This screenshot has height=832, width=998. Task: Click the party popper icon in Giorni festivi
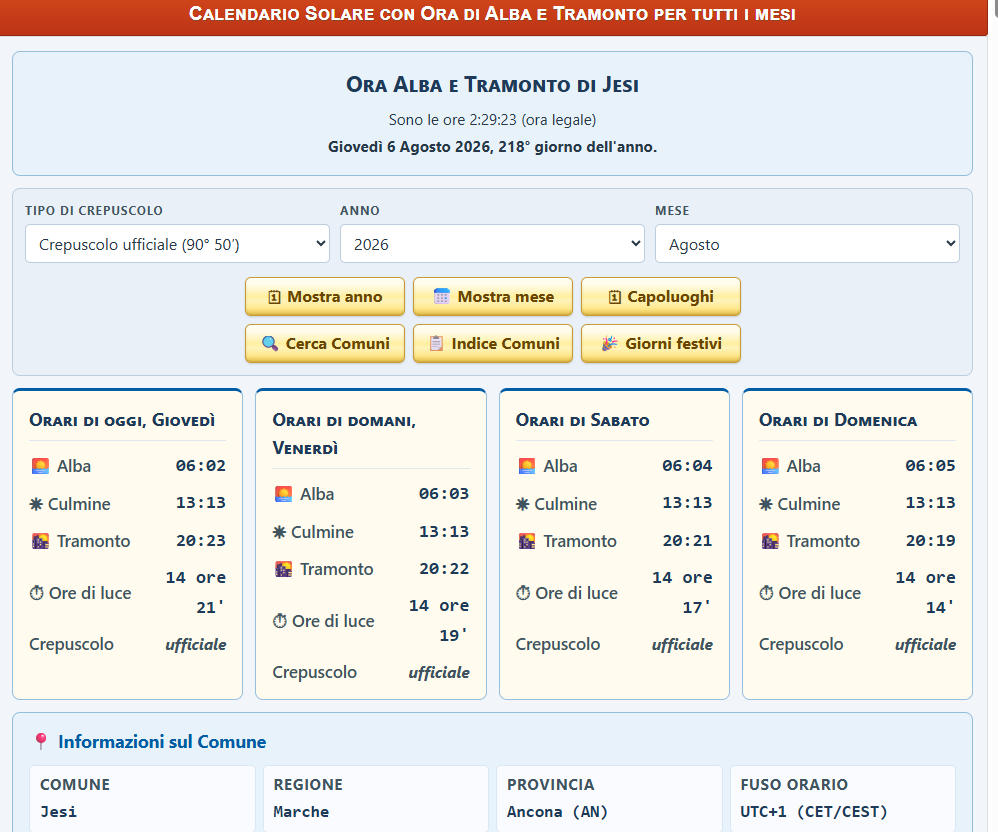point(610,344)
